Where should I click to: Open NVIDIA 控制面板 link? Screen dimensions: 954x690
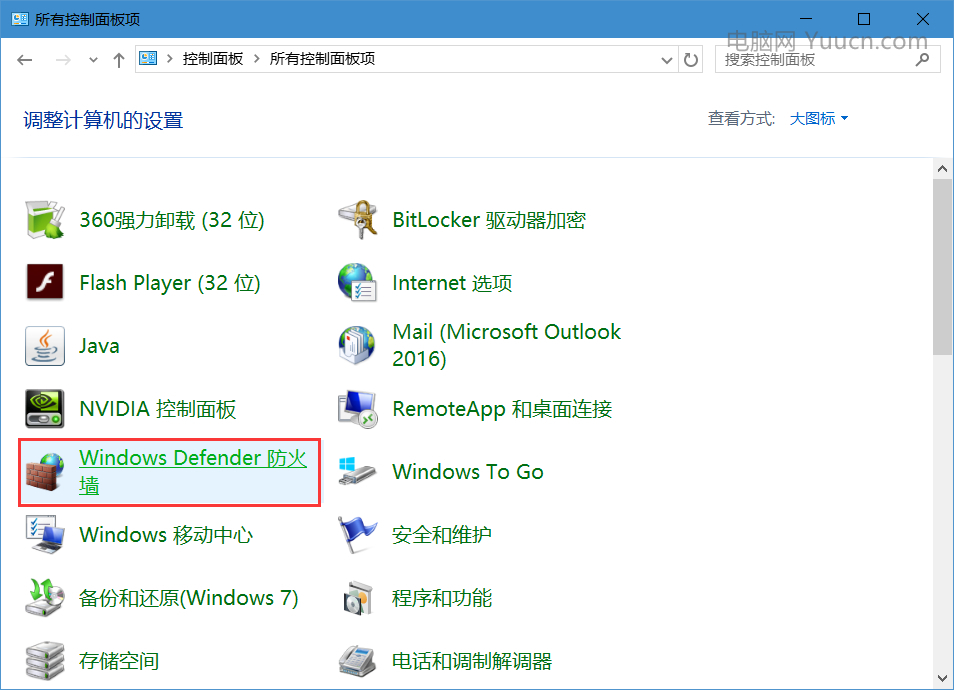click(x=158, y=409)
